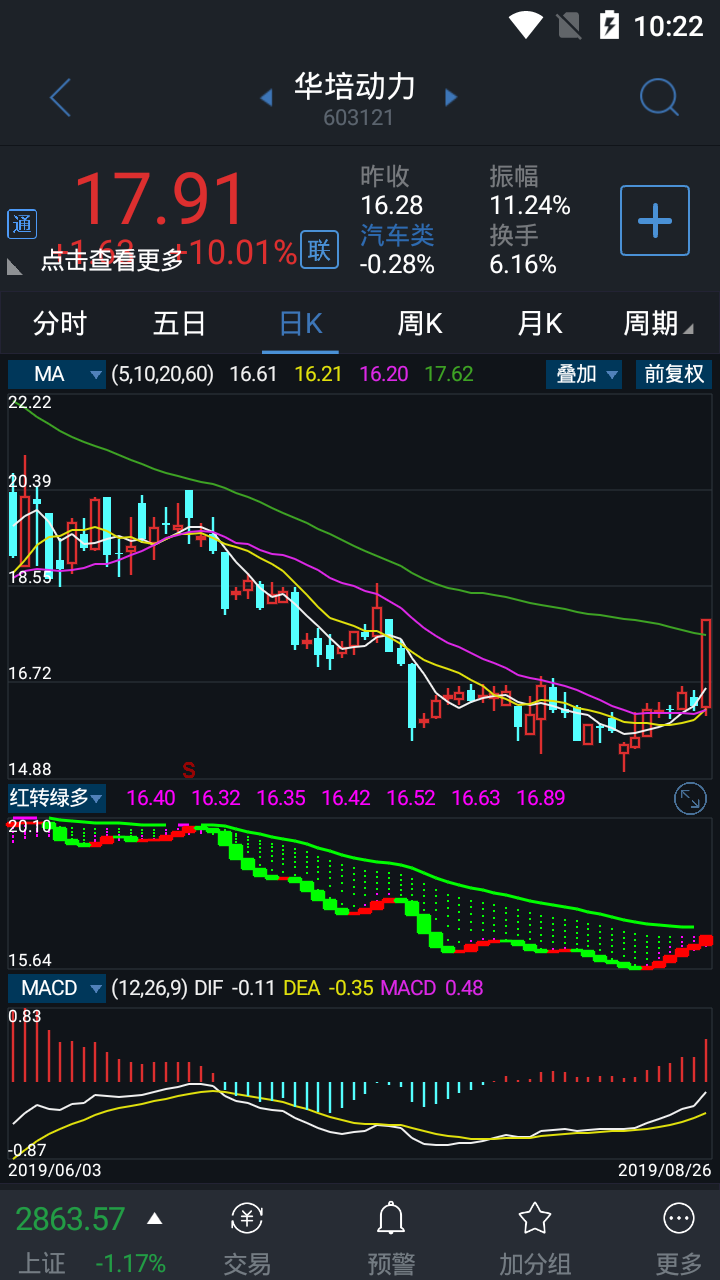Open 红转绿多 indicator dropdown
The width and height of the screenshot is (720, 1280).
pyautogui.click(x=57, y=798)
